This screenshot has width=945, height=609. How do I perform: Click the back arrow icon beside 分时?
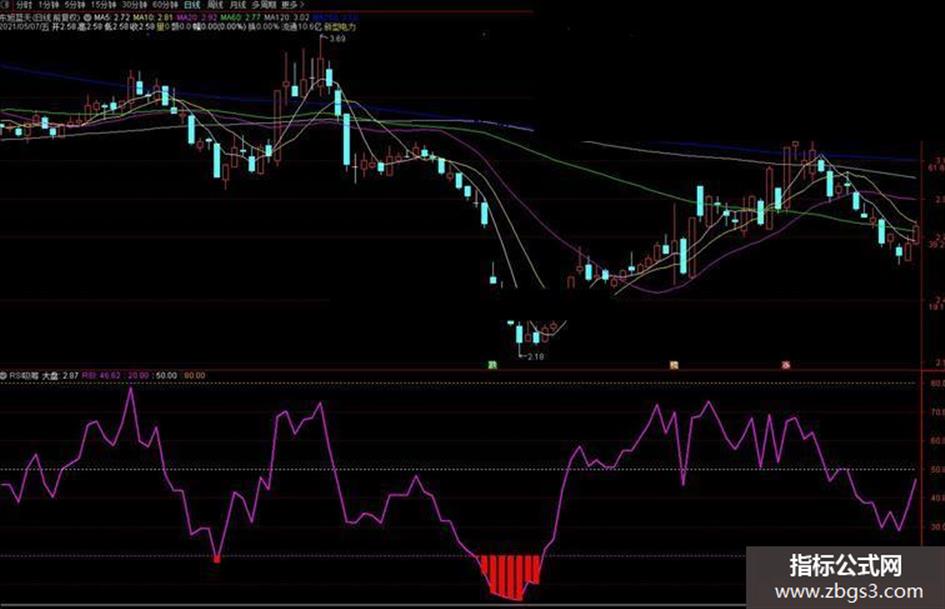[x=6, y=5]
